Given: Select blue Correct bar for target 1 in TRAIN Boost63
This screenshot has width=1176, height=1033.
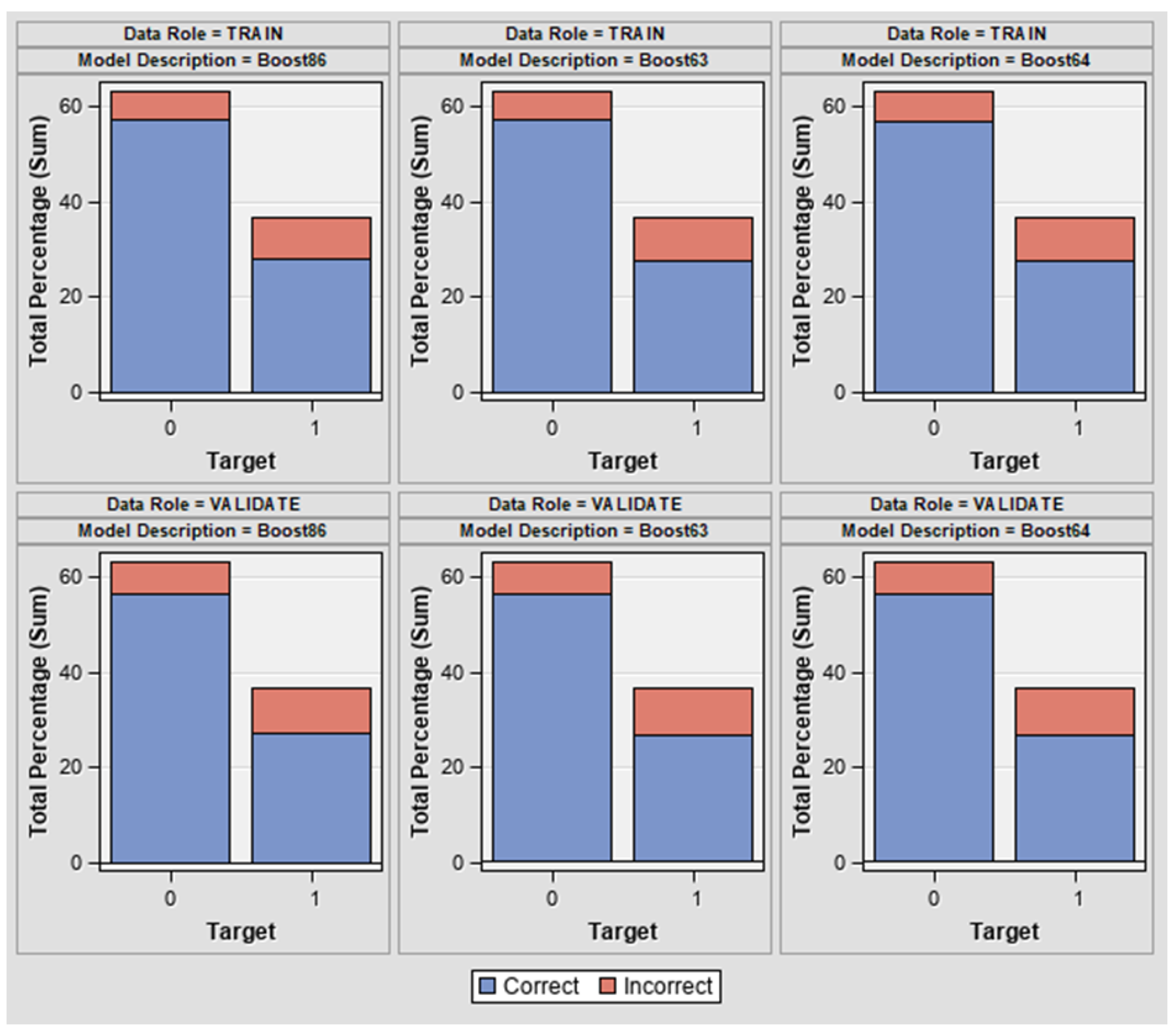Looking at the screenshot, I should click(693, 327).
